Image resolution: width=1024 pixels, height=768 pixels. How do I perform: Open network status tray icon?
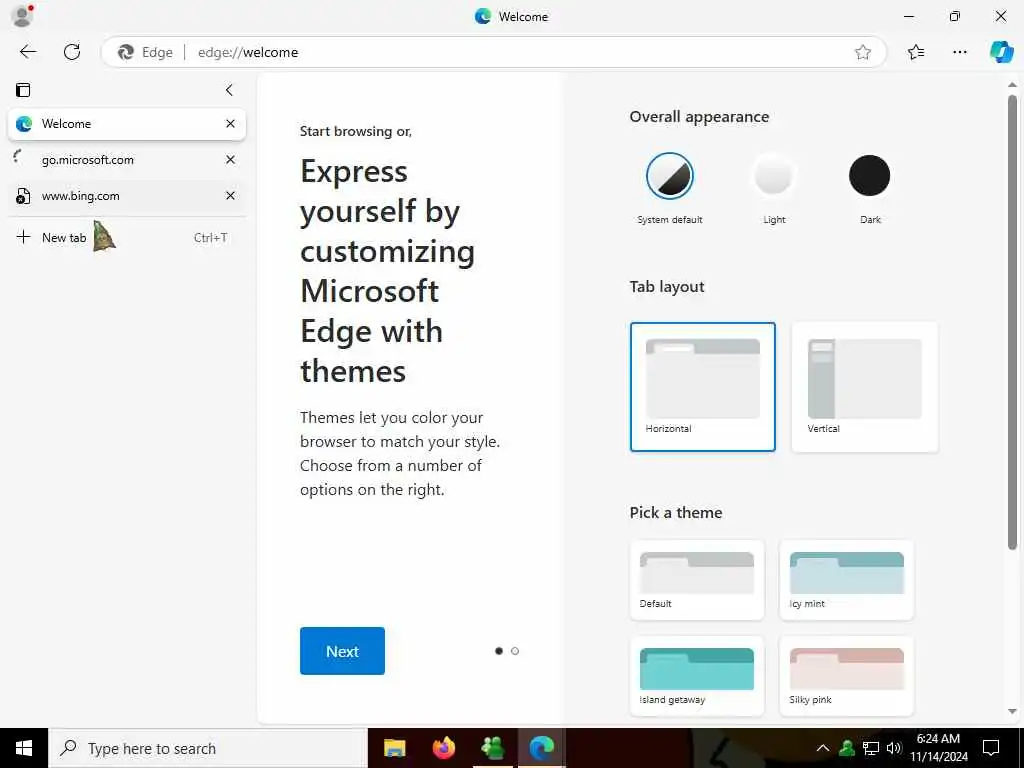click(871, 748)
